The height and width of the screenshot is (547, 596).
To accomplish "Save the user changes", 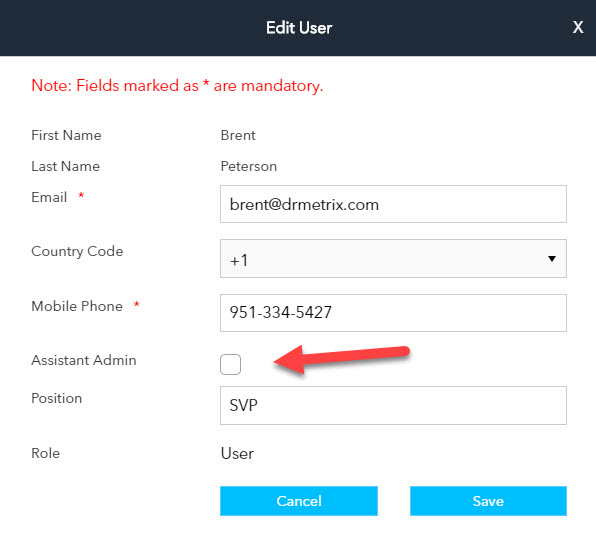I will (488, 501).
